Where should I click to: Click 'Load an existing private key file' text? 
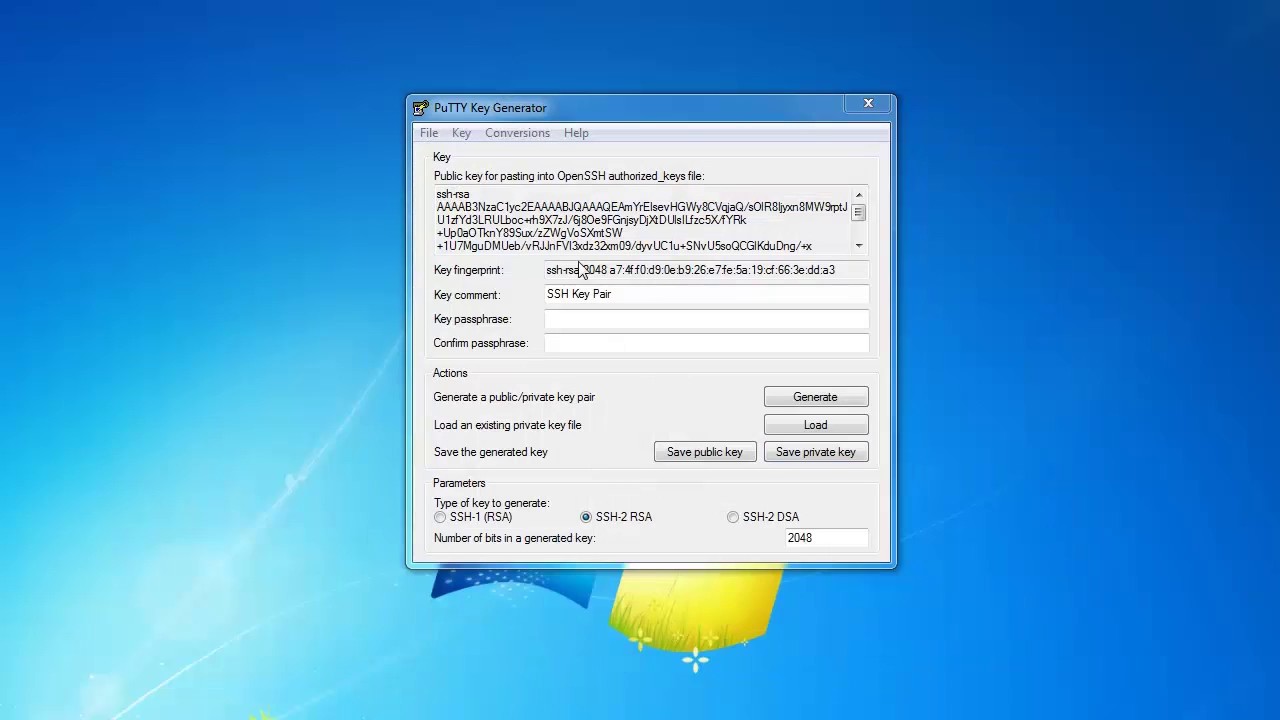click(507, 425)
